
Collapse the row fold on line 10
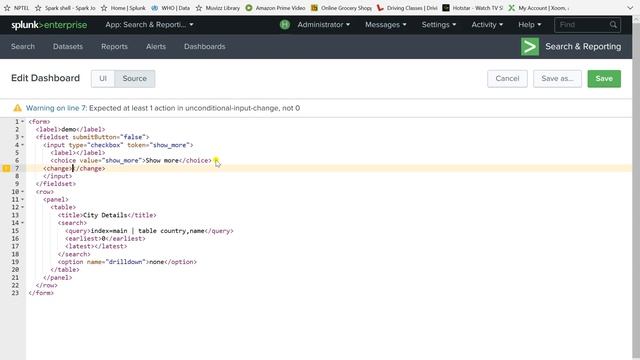(22, 191)
